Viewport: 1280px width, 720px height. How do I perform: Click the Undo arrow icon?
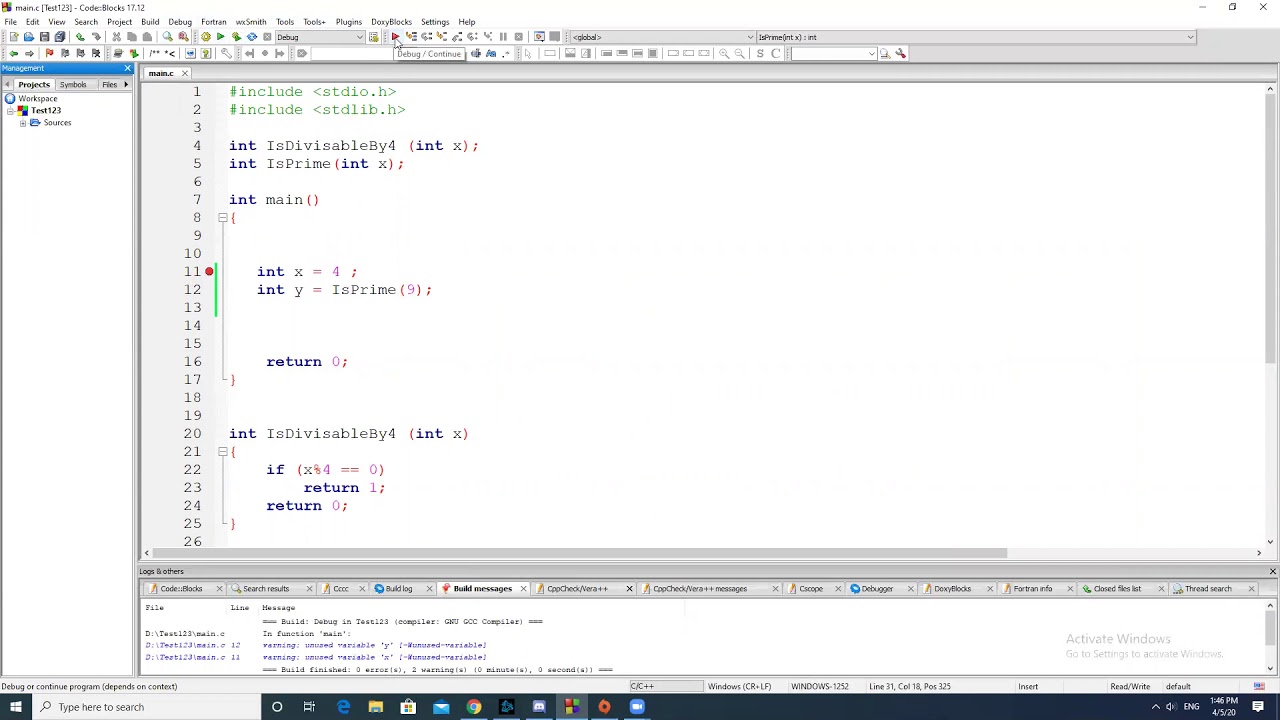[x=80, y=37]
